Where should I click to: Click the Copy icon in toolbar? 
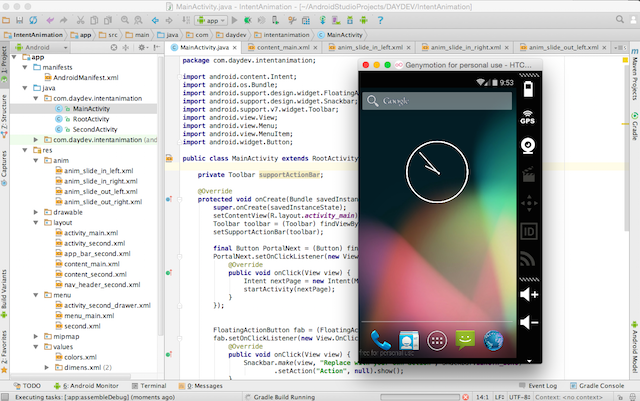94,20
